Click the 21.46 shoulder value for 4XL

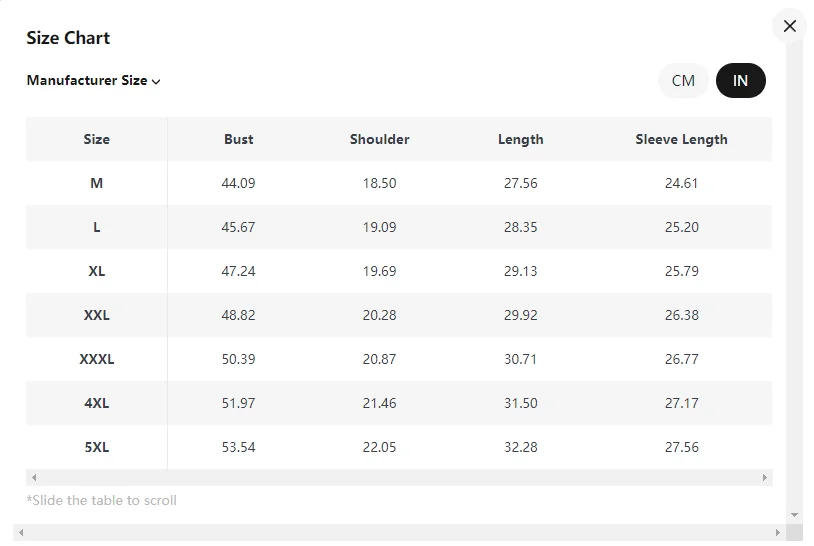click(379, 404)
